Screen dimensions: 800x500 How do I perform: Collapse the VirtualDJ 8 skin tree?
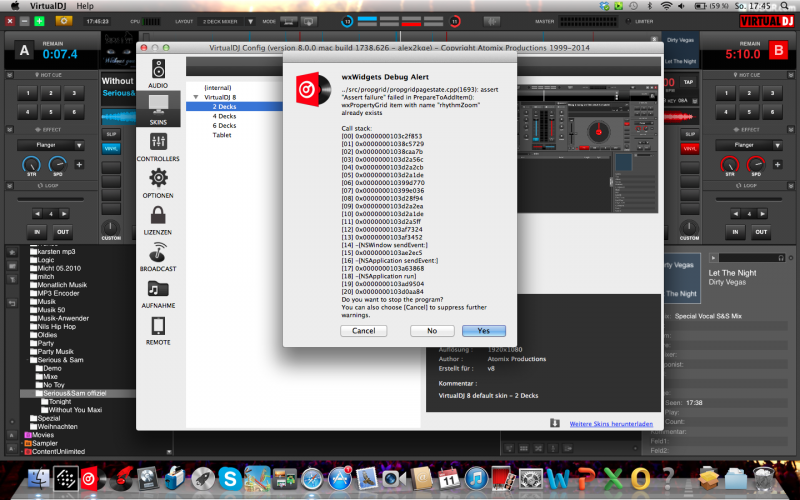pos(195,97)
